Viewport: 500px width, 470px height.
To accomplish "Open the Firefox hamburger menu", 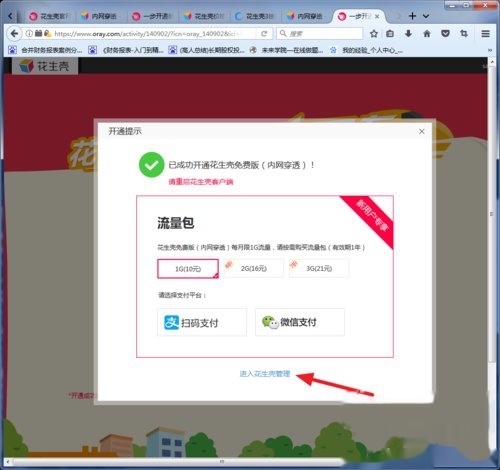I will coord(485,34).
